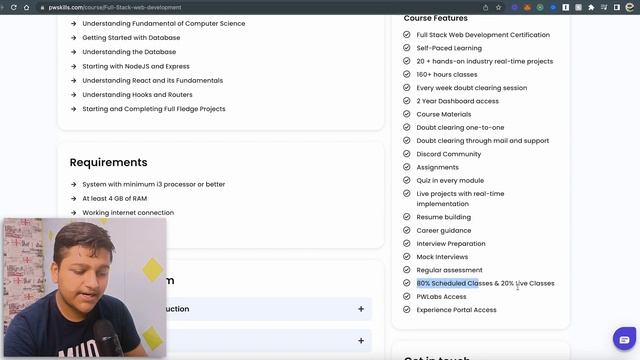Viewport: 640px width, 360px height.
Task: Click 'Understanding React and its Fundamentals' item
Action: pos(153,80)
